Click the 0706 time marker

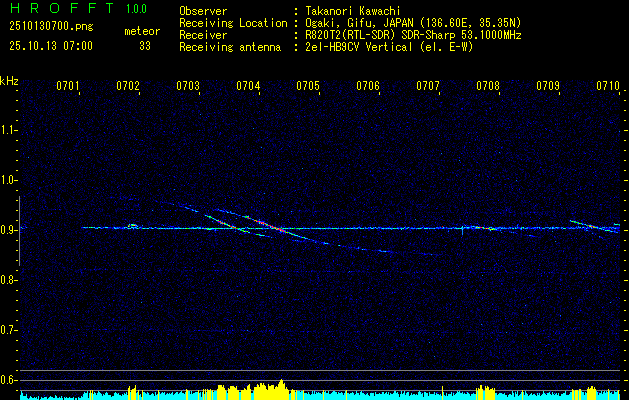[368, 86]
